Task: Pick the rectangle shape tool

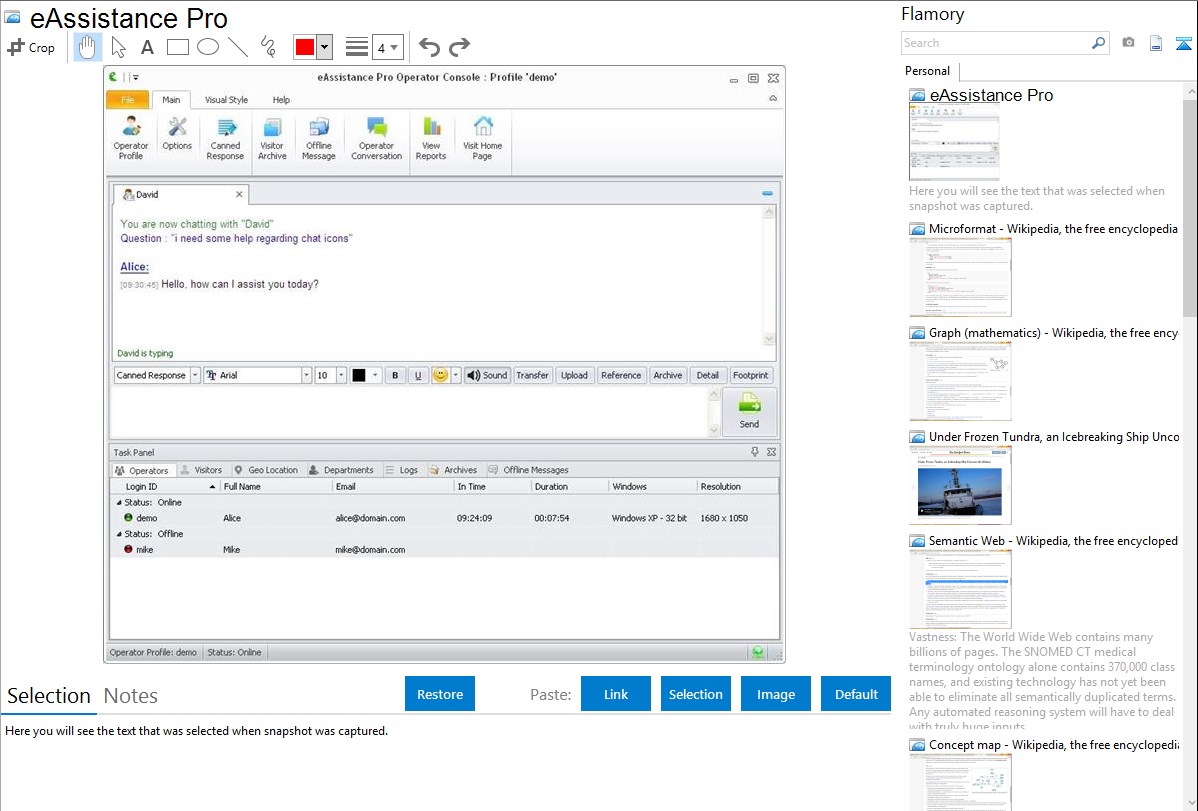Action: click(178, 47)
